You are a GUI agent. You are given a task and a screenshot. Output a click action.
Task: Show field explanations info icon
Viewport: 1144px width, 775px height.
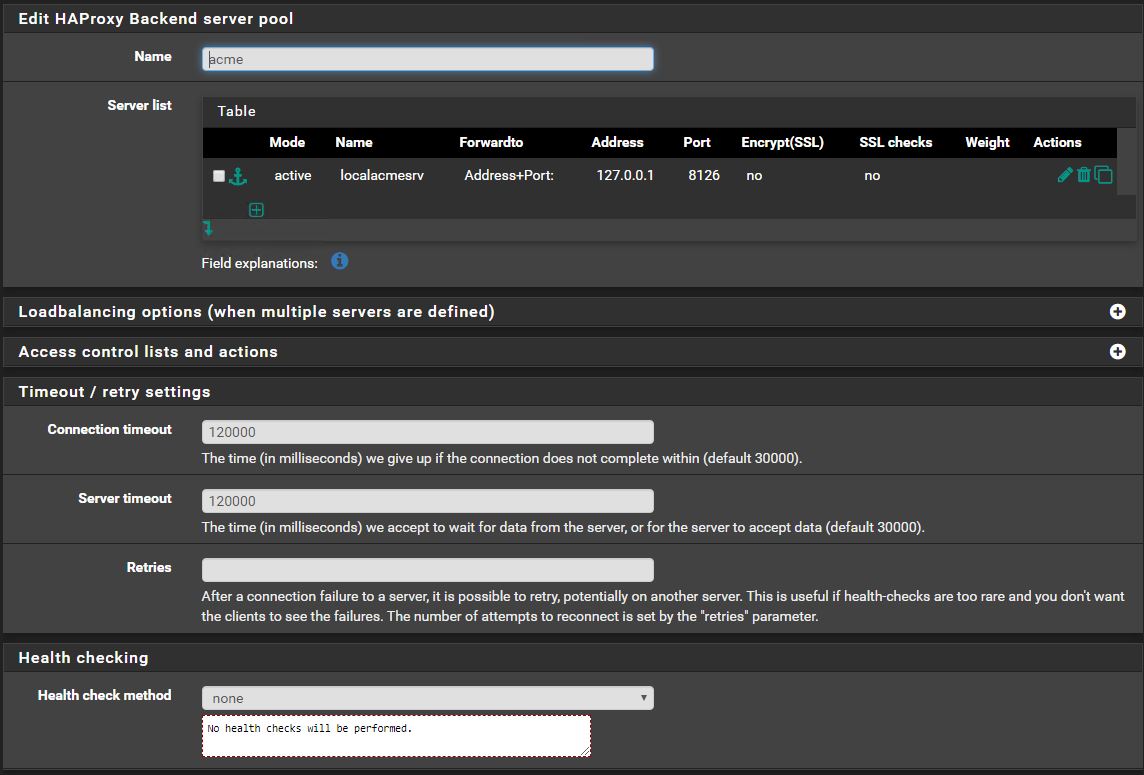[x=340, y=261]
